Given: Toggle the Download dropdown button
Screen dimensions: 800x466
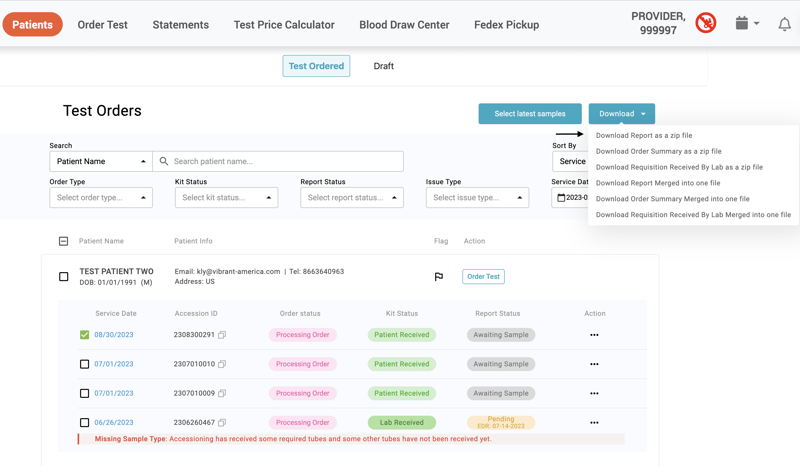Looking at the screenshot, I should pos(622,114).
